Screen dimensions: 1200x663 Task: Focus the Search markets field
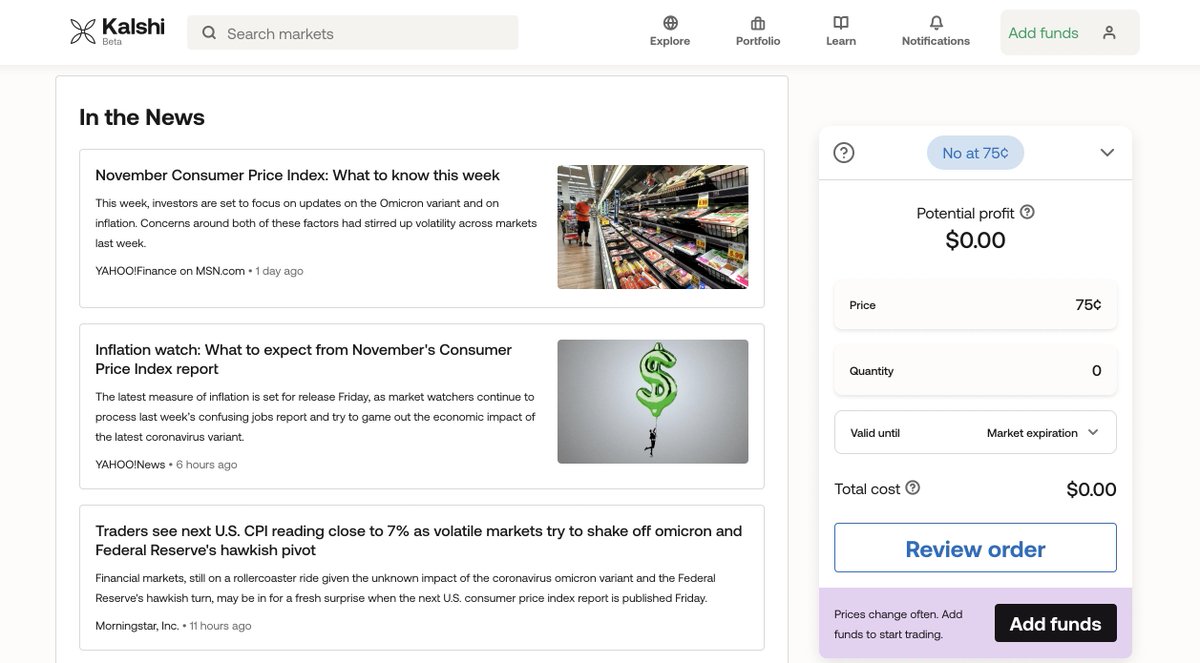point(352,33)
